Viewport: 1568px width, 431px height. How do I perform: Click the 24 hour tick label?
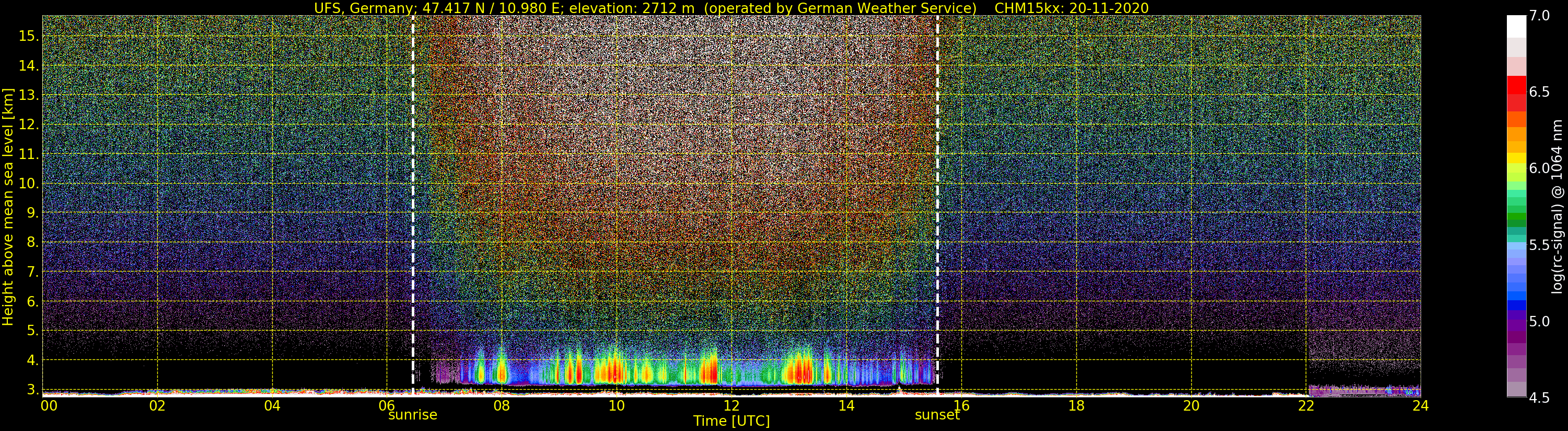1421,405
